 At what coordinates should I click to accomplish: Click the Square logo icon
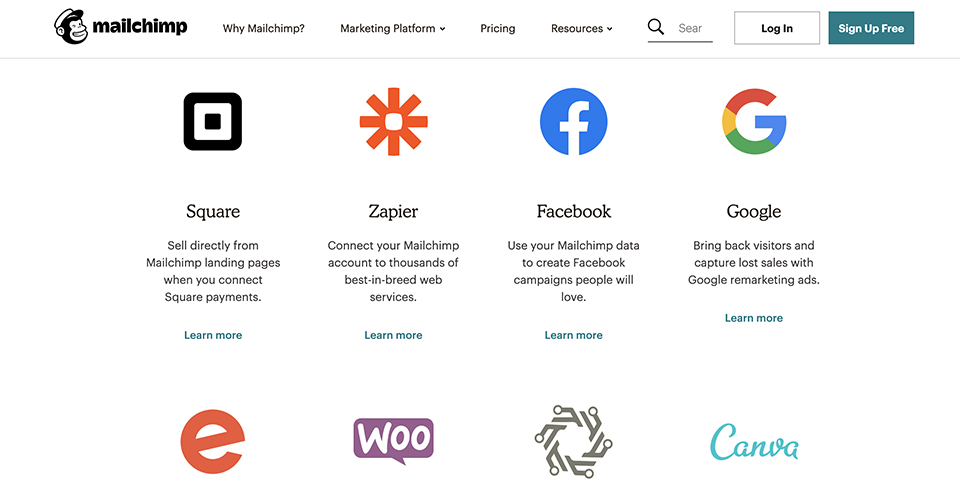pos(213,122)
